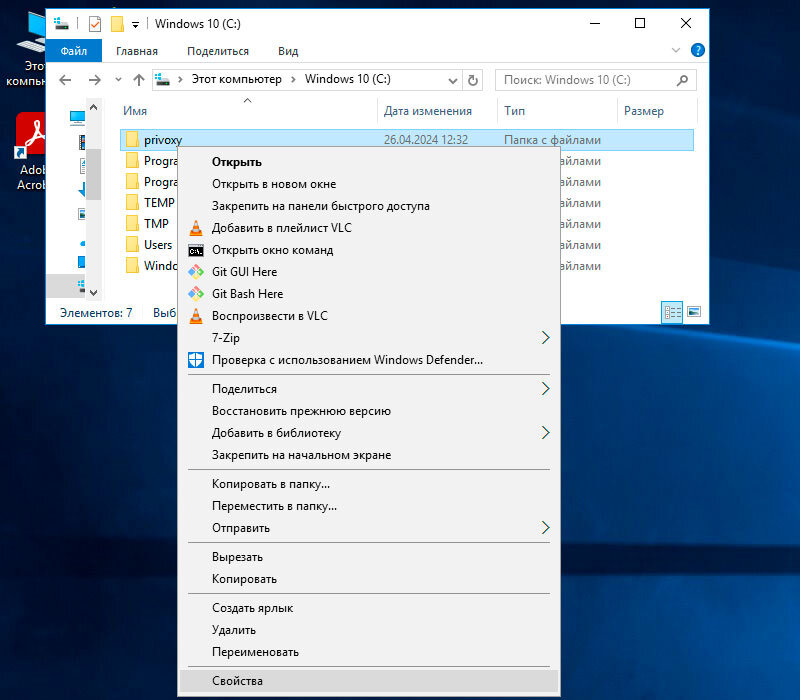
Task: Open quick access toolbar customize dropdown
Action: coord(135,24)
